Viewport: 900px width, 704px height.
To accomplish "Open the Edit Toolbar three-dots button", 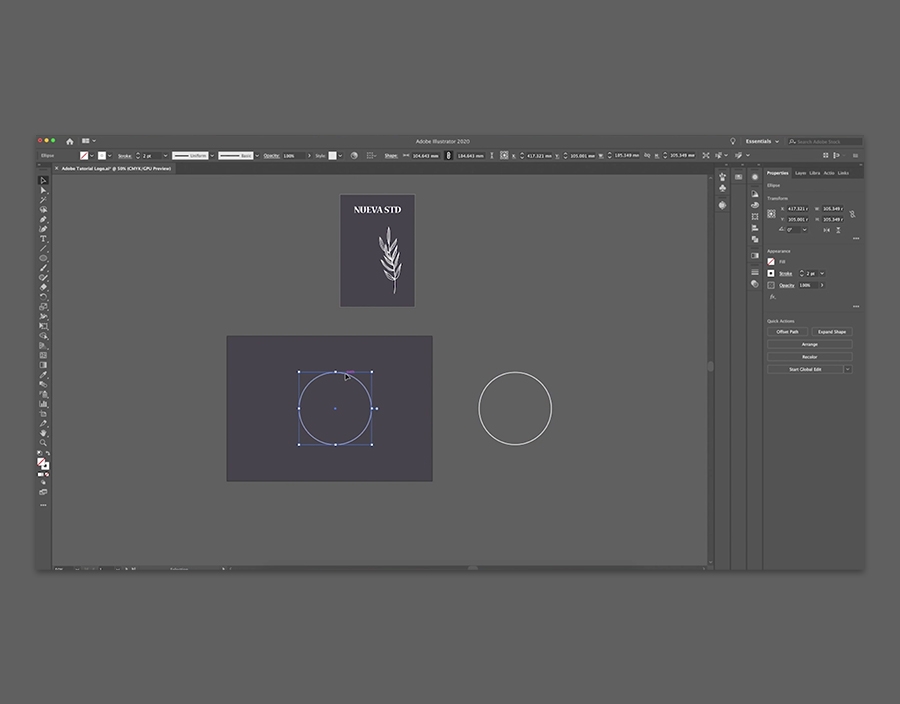I will (43, 505).
